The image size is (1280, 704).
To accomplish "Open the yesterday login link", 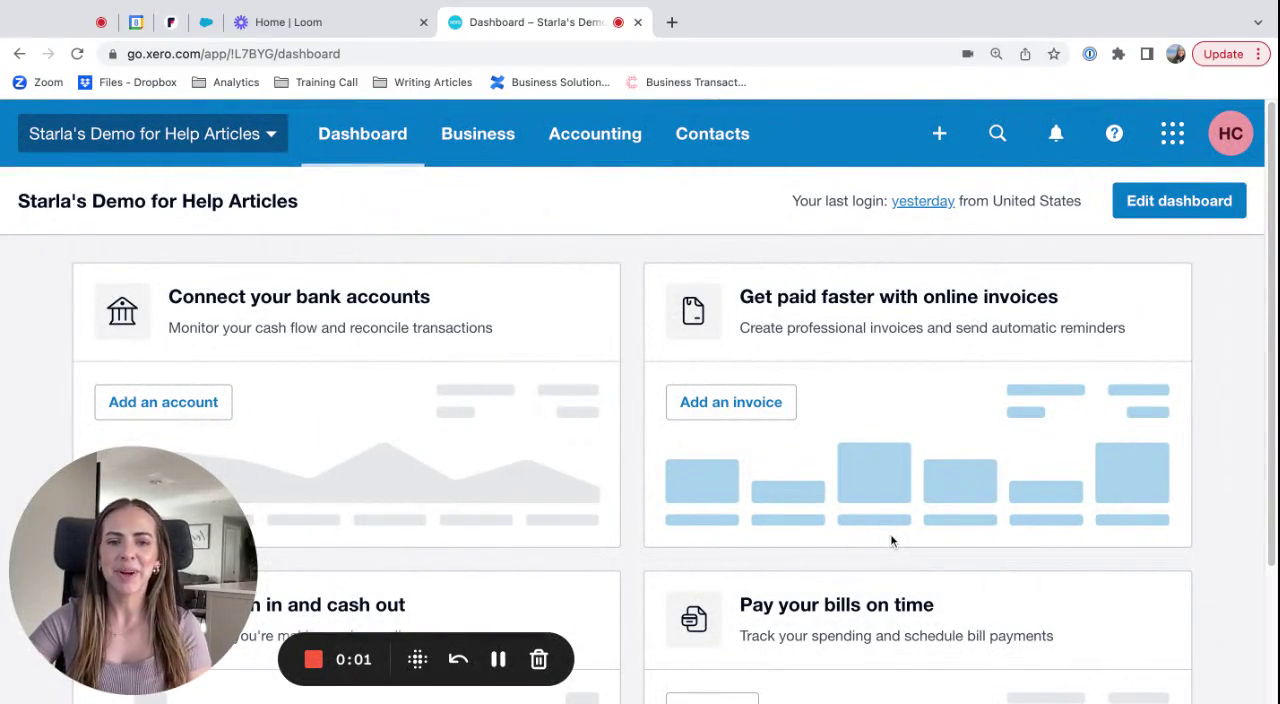I will (x=922, y=201).
